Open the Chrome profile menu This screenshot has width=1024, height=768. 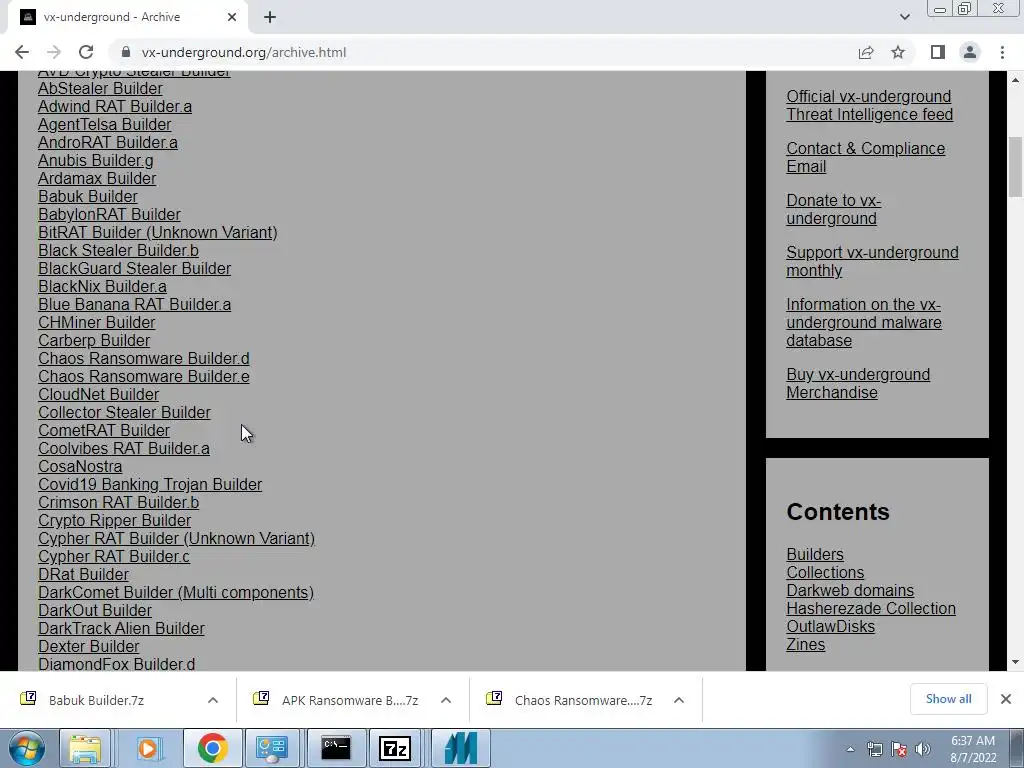pyautogui.click(x=970, y=52)
